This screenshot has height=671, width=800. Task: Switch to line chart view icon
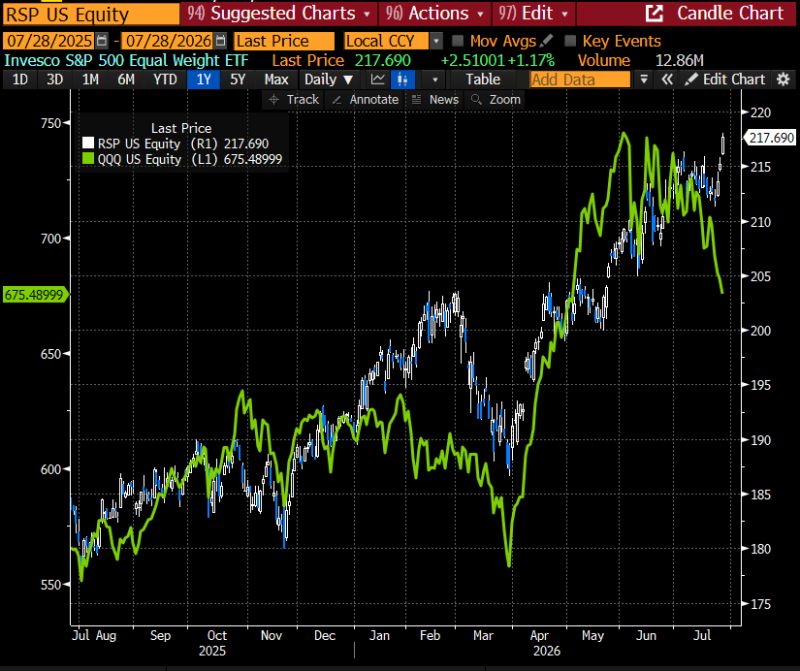click(x=378, y=80)
